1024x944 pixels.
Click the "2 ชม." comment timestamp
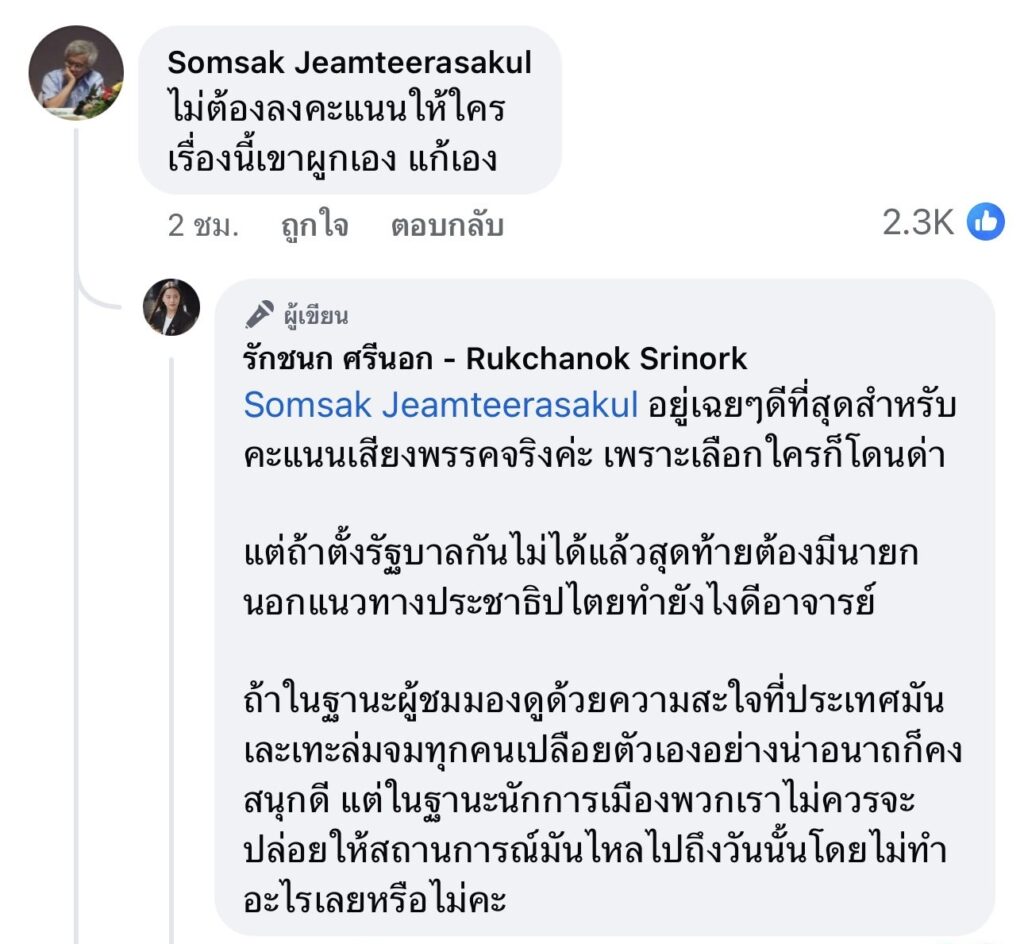[203, 226]
